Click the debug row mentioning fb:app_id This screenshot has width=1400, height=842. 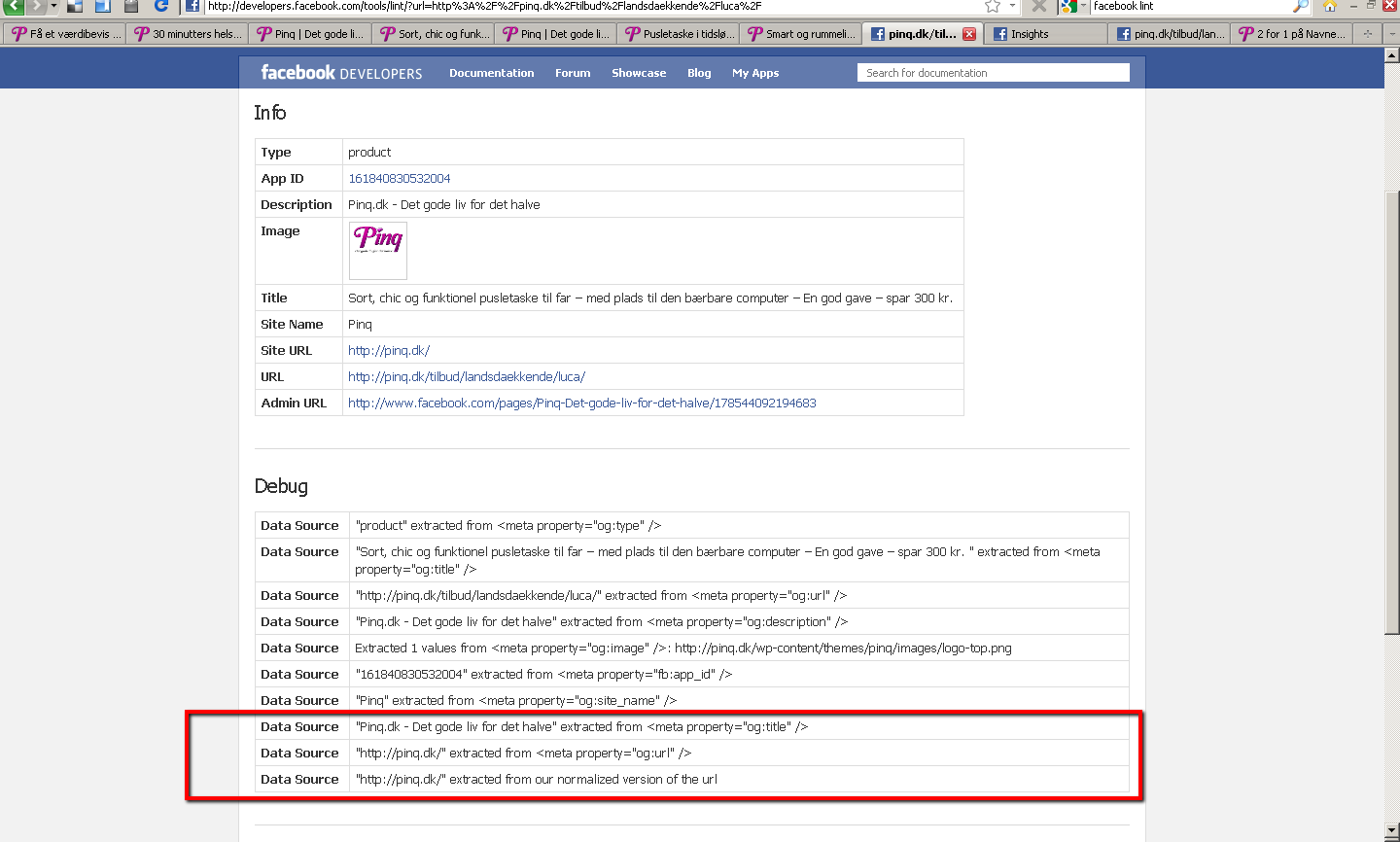pyautogui.click(x=691, y=674)
